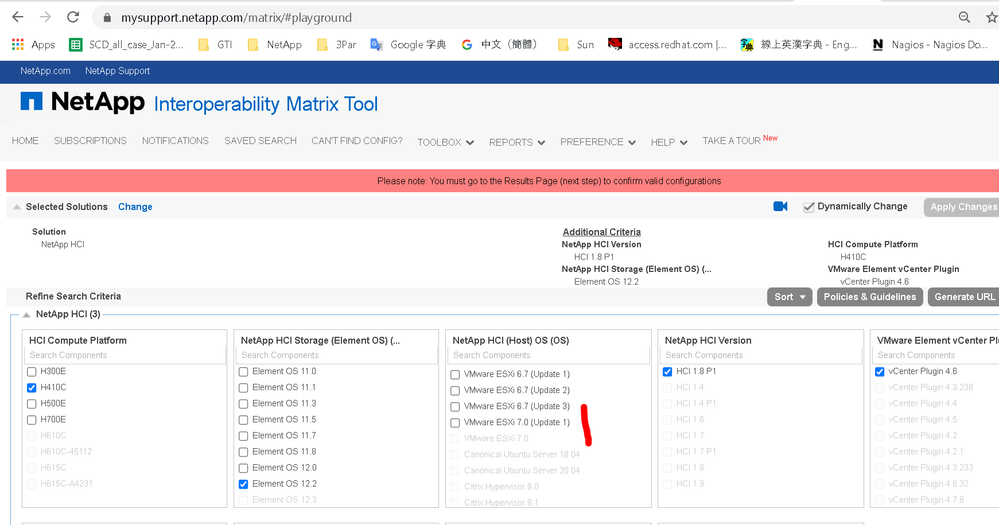
Task: Check the H300E compute platform box
Action: [x=32, y=372]
